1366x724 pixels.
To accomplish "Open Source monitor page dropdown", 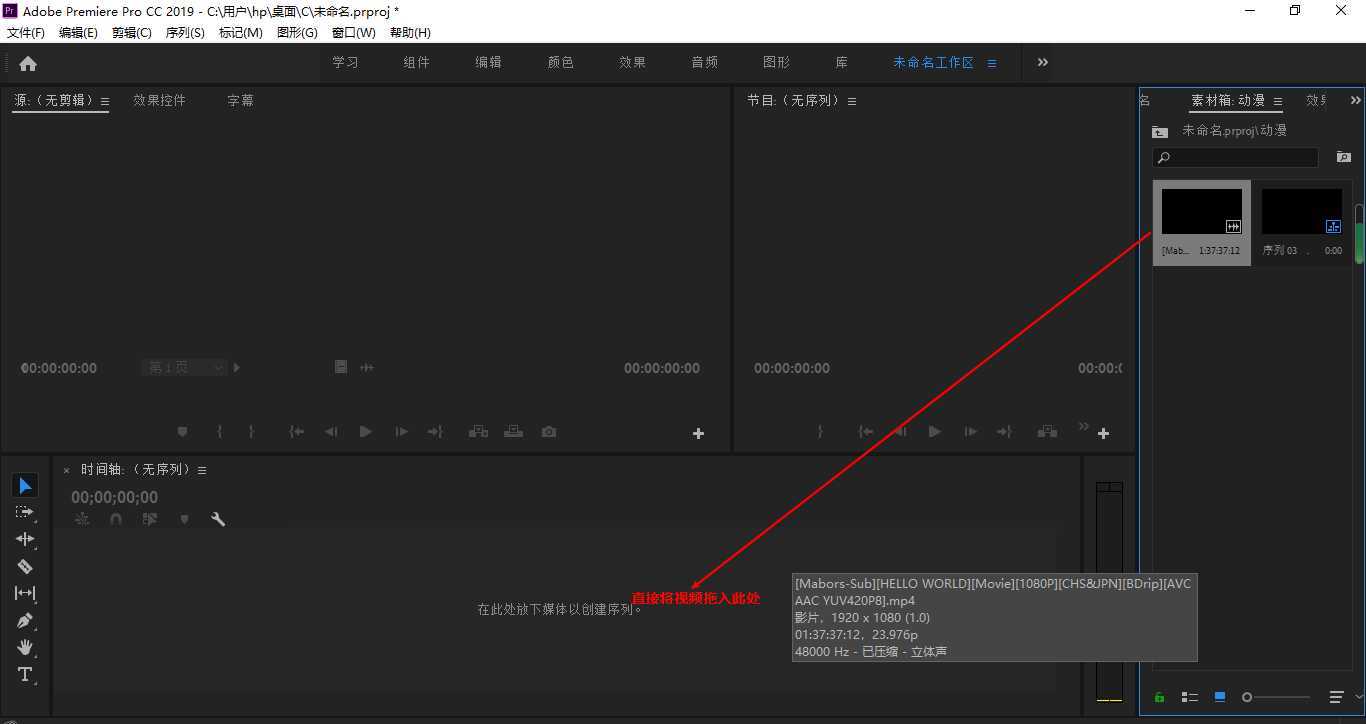I will tap(184, 368).
